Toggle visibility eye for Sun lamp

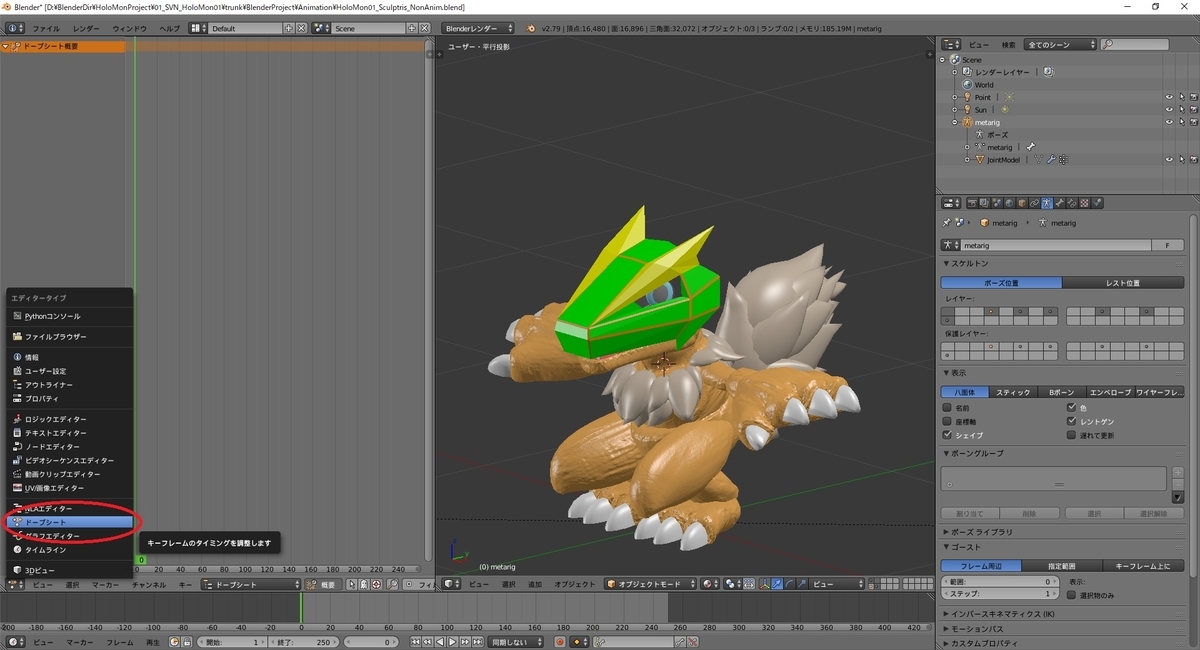coord(1168,109)
